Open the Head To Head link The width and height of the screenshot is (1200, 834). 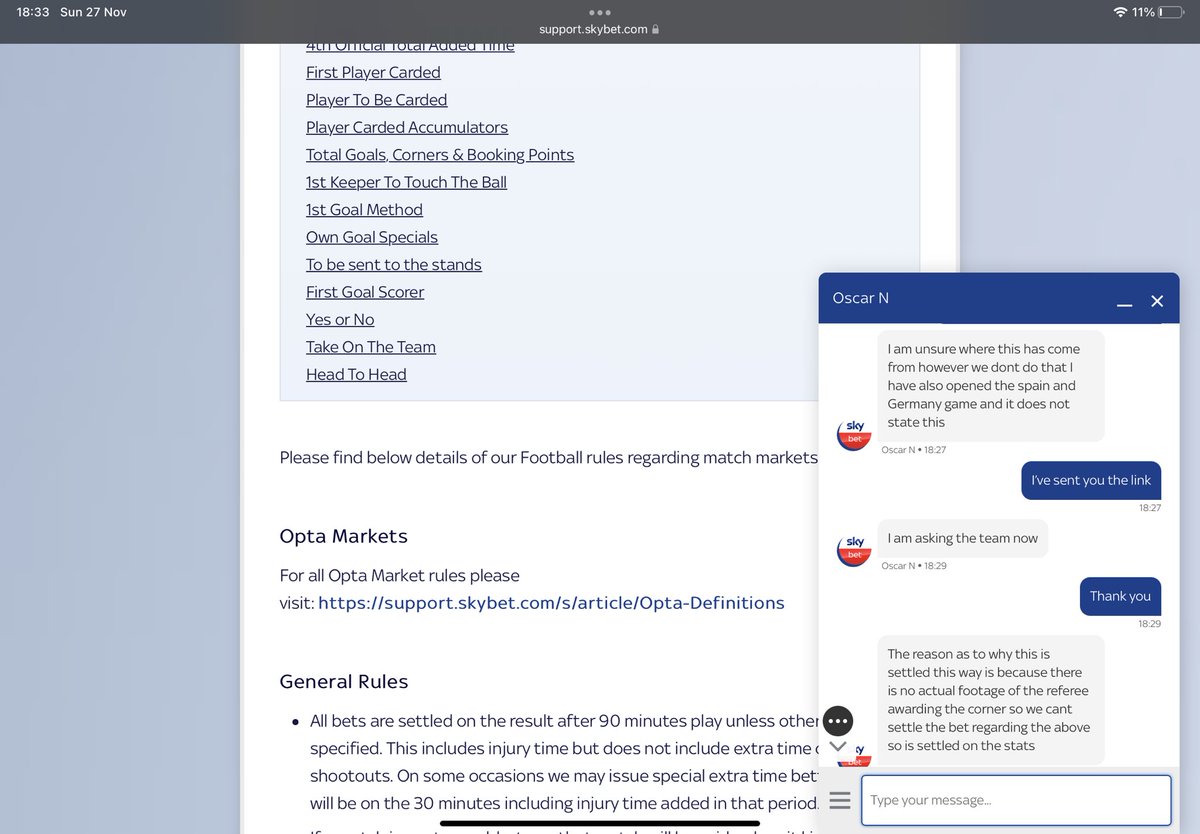pyautogui.click(x=356, y=375)
